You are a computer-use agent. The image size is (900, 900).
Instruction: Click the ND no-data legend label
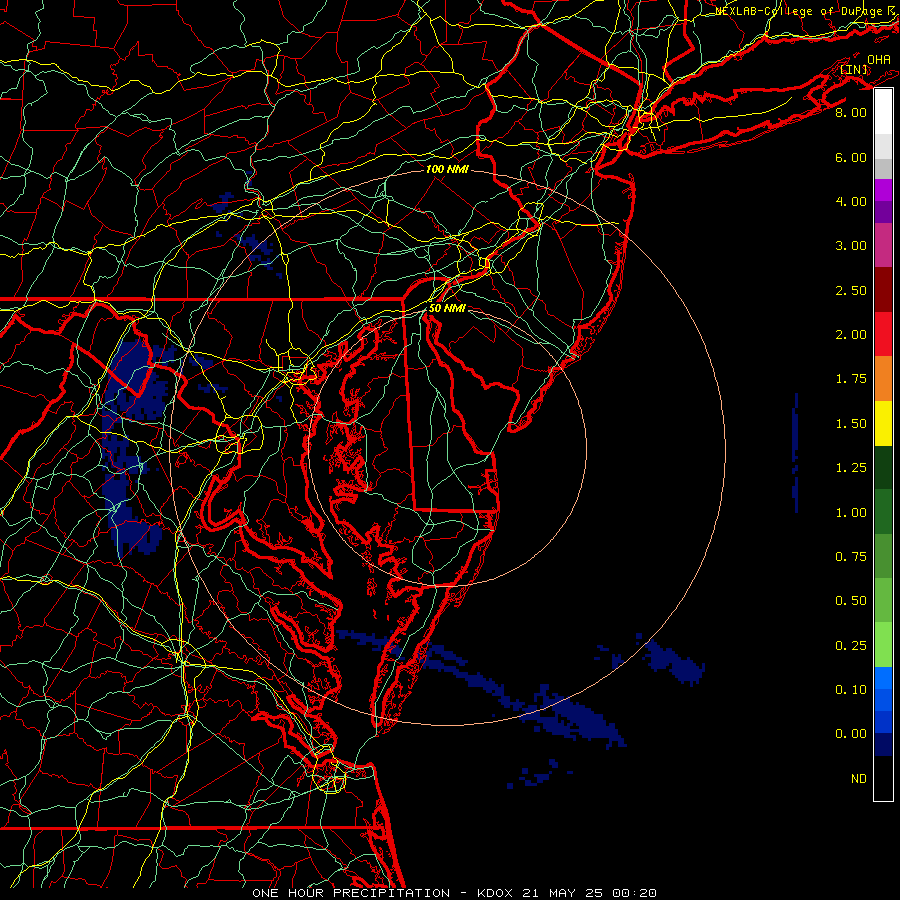point(859,779)
